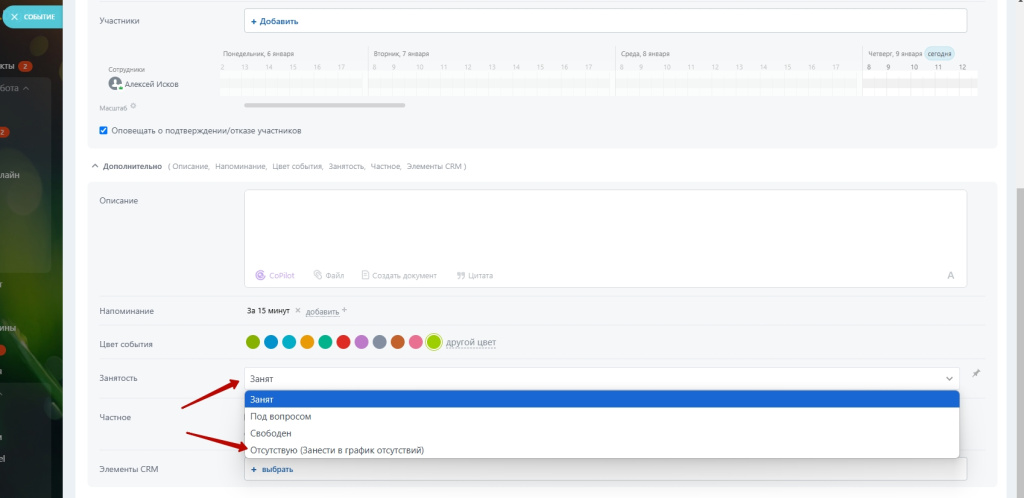Open the Занятость dropdown field

601,378
